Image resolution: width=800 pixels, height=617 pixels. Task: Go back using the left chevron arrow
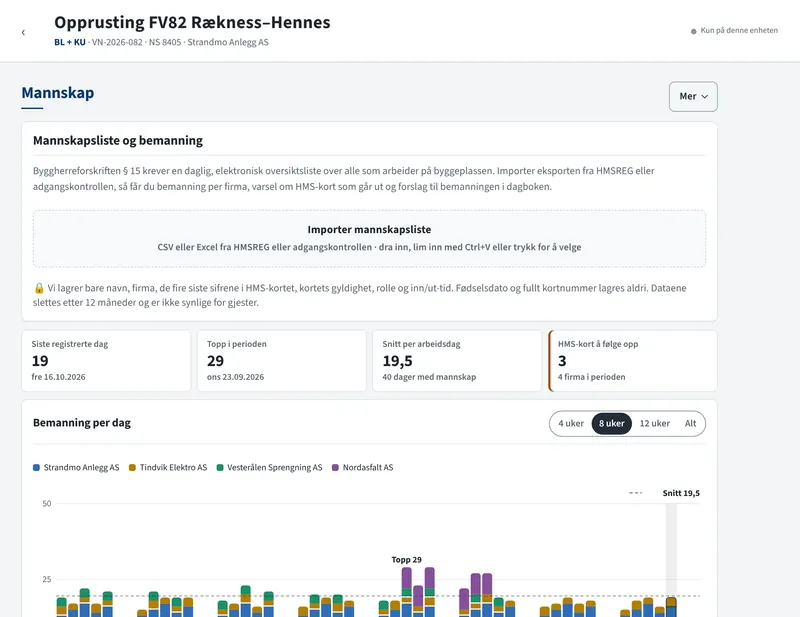(23, 33)
